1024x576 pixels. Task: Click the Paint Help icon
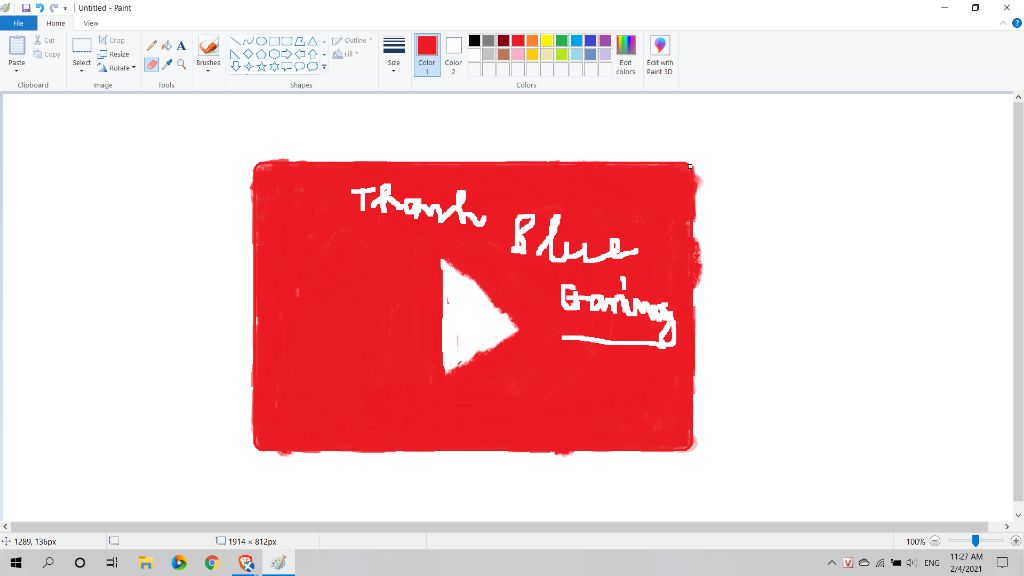(1017, 23)
